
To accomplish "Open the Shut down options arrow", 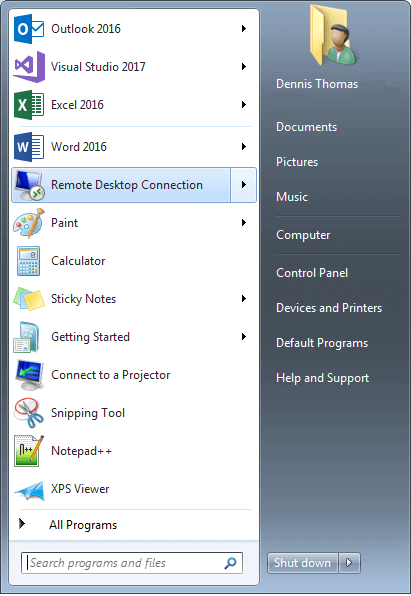I will pyautogui.click(x=349, y=563).
